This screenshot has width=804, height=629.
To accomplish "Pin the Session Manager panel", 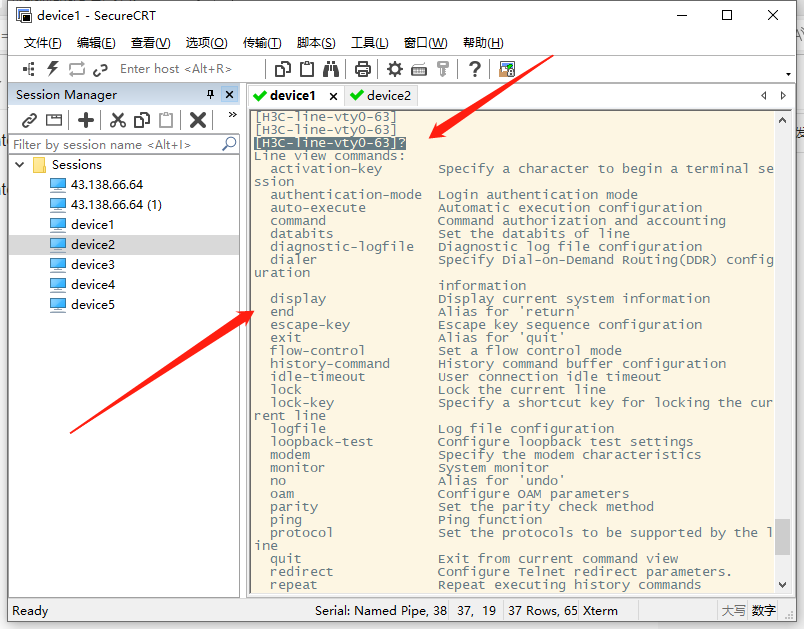I will pos(210,94).
